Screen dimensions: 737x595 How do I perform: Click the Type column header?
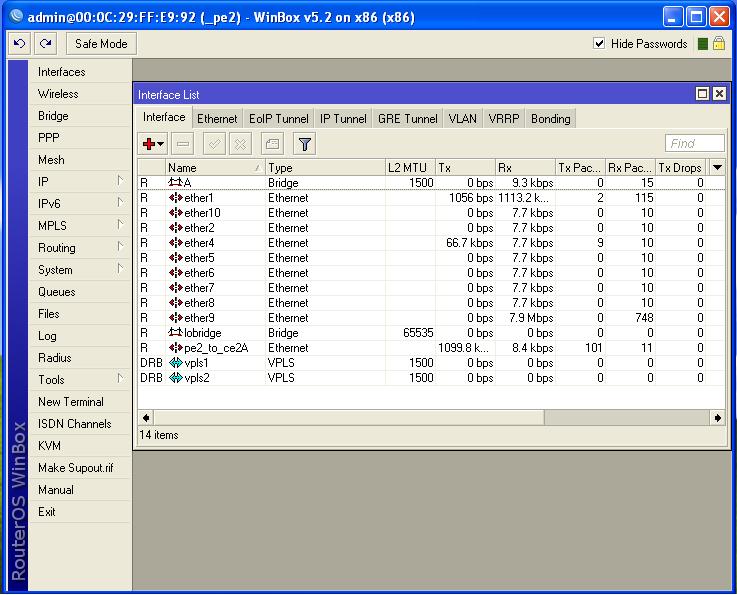[x=325, y=168]
